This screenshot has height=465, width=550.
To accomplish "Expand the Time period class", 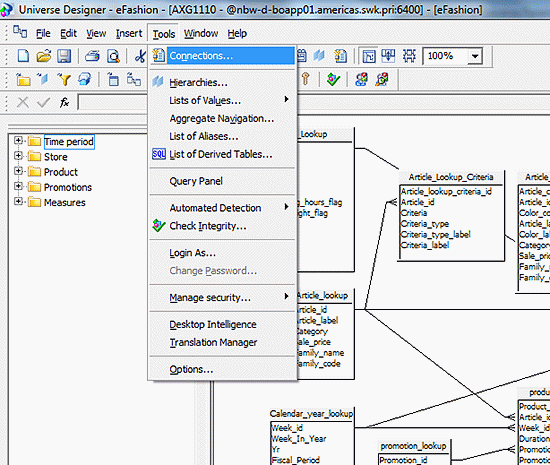I will coord(18,141).
